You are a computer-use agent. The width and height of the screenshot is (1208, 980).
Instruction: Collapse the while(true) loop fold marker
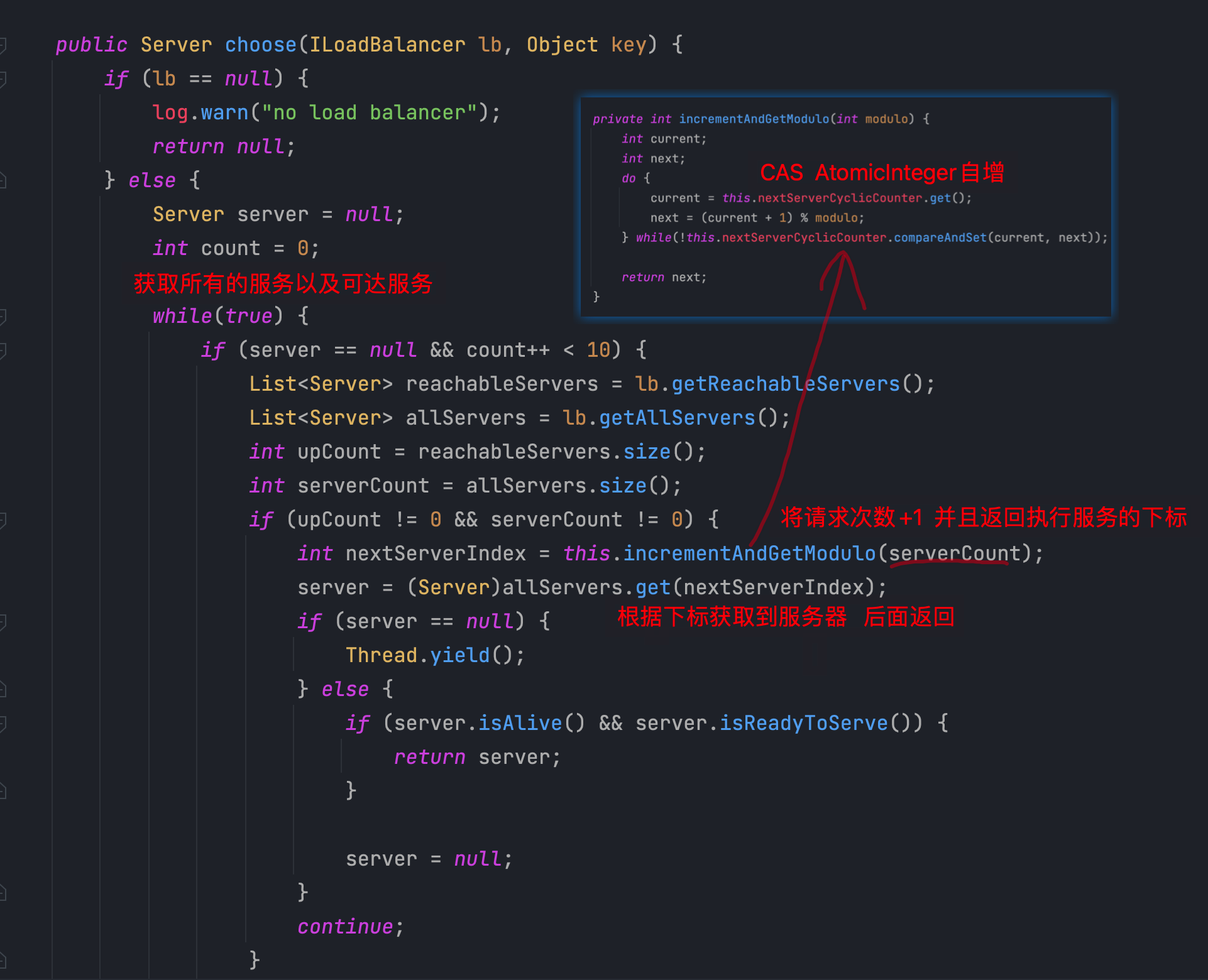pyautogui.click(x=3, y=317)
